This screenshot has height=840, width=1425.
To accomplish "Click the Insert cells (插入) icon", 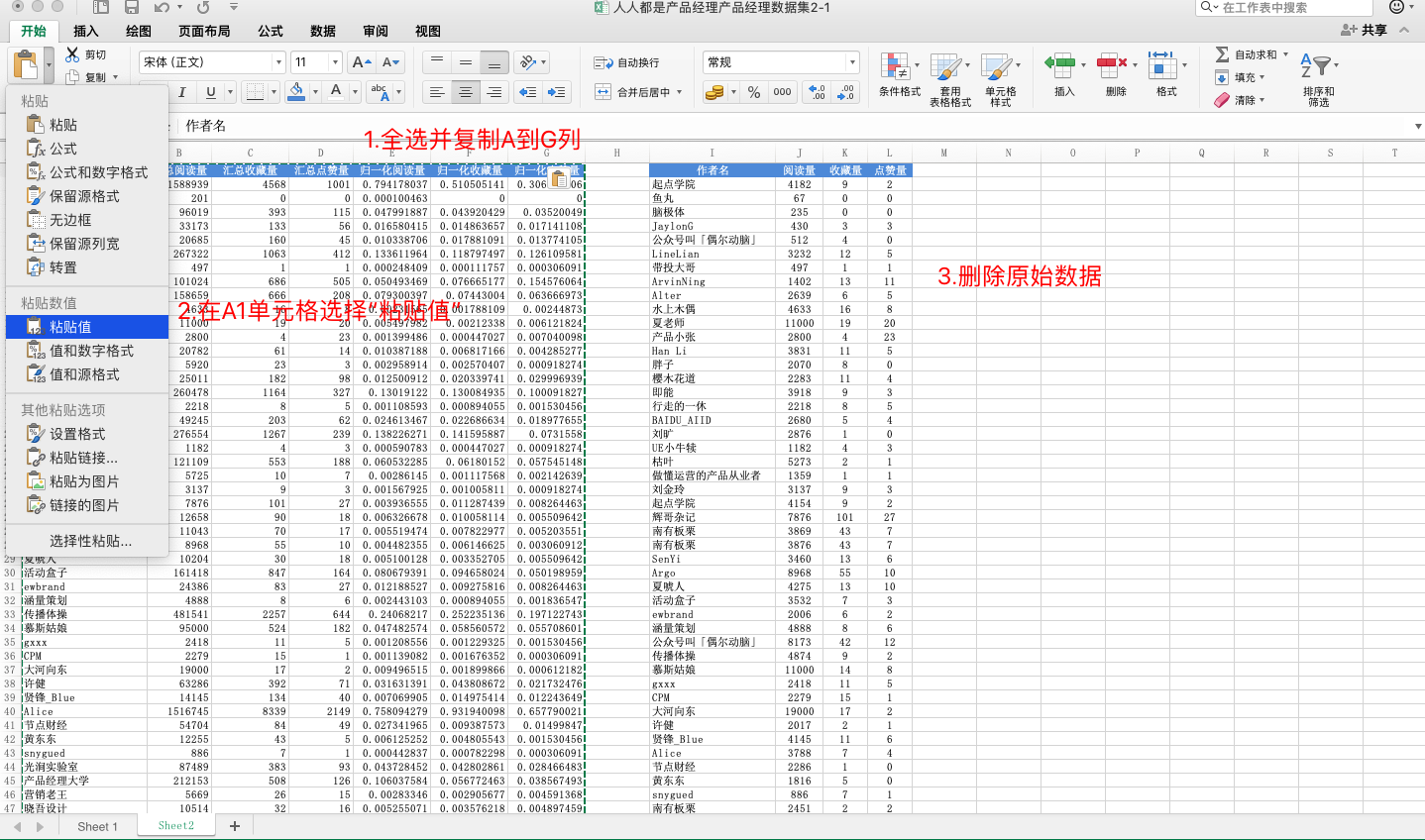I will 1061,65.
